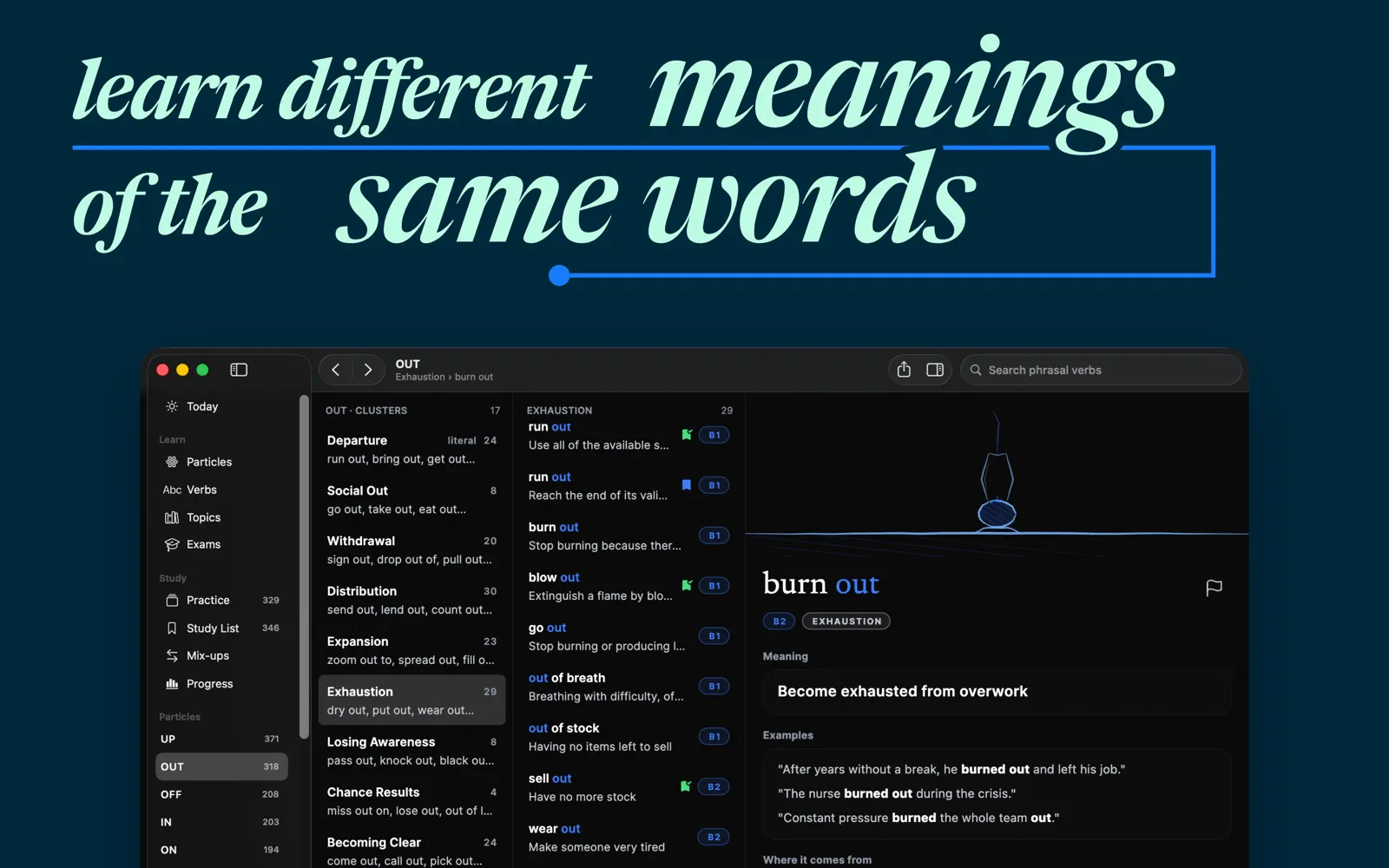
Task: Click B2 badge on wear out row
Action: point(714,838)
